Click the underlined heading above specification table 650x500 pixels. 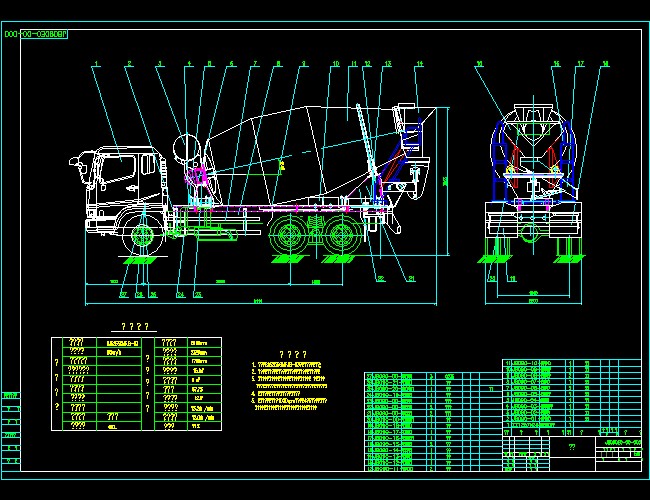click(134, 327)
